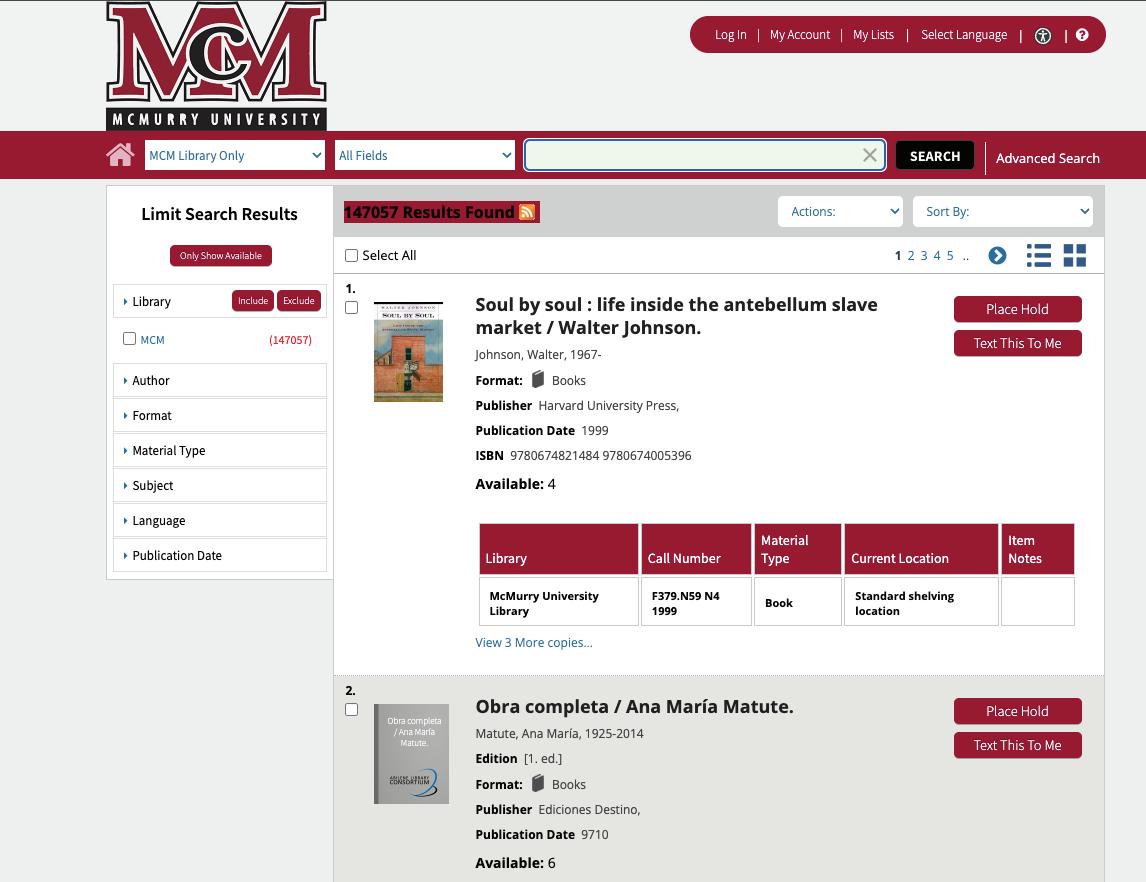The image size is (1146, 882).
Task: Click Call Number column header
Action: pyautogui.click(x=696, y=549)
